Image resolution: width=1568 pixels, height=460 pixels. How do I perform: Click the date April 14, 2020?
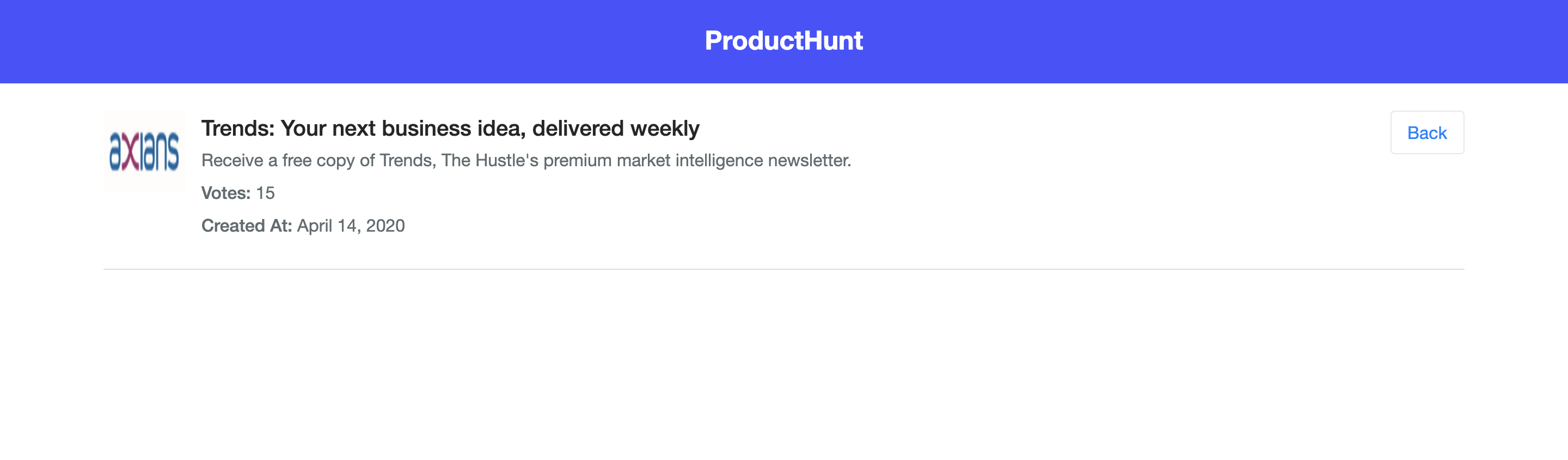click(351, 226)
